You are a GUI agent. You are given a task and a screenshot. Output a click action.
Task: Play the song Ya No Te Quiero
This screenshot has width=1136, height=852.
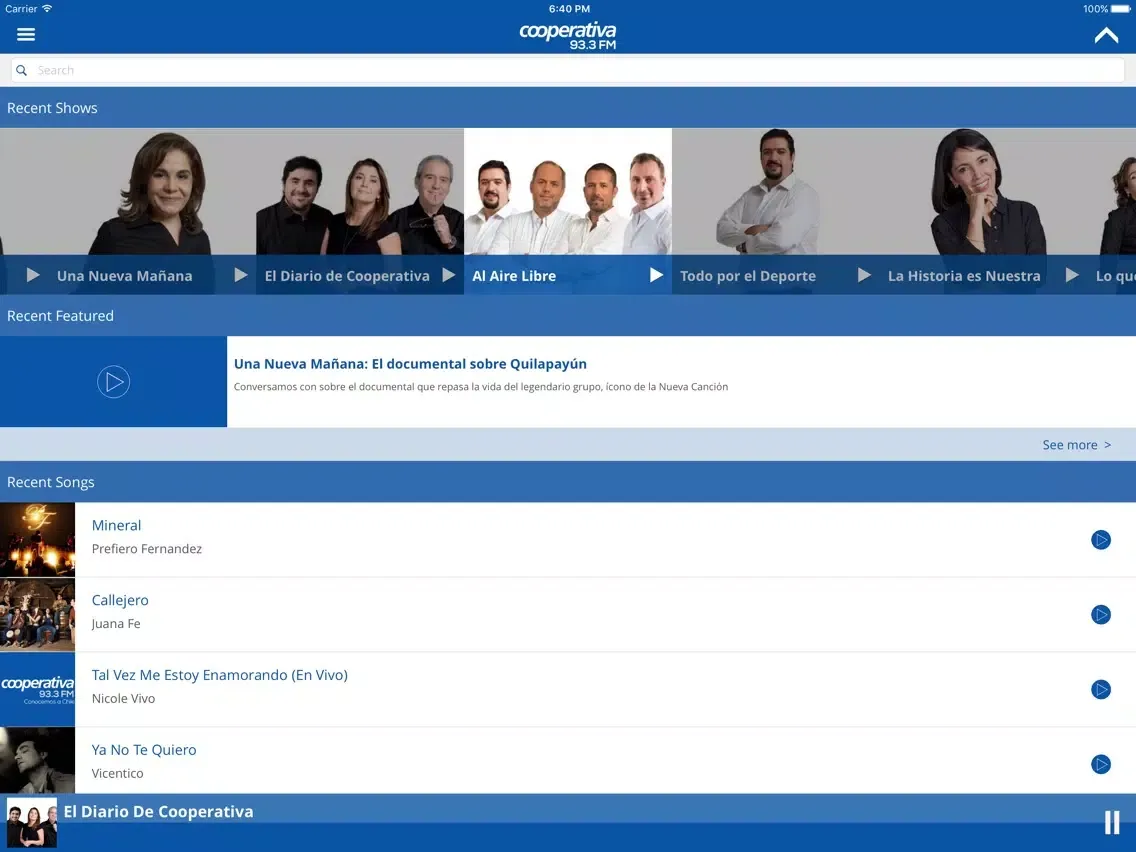pyautogui.click(x=1100, y=764)
